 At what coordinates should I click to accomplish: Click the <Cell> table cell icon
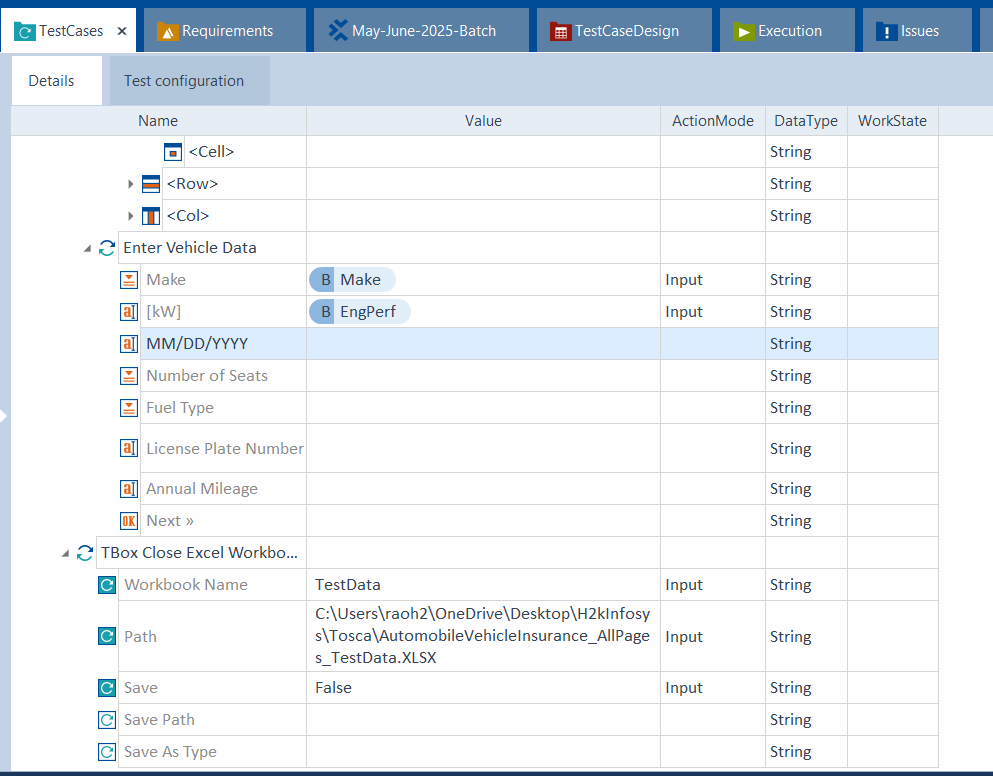click(x=173, y=152)
